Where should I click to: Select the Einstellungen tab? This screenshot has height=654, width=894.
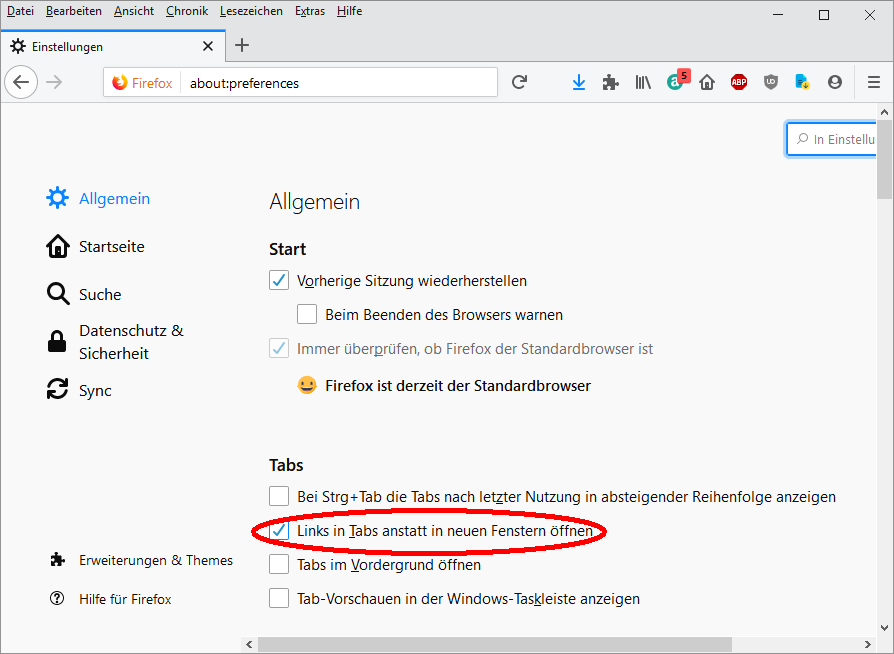point(113,46)
